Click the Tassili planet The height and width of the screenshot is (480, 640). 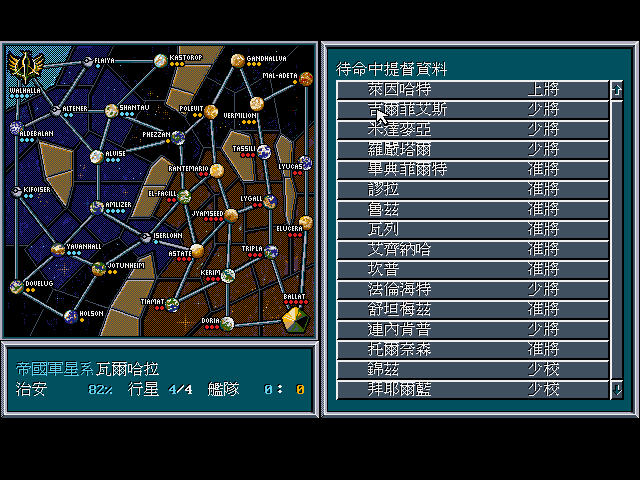pos(264,152)
